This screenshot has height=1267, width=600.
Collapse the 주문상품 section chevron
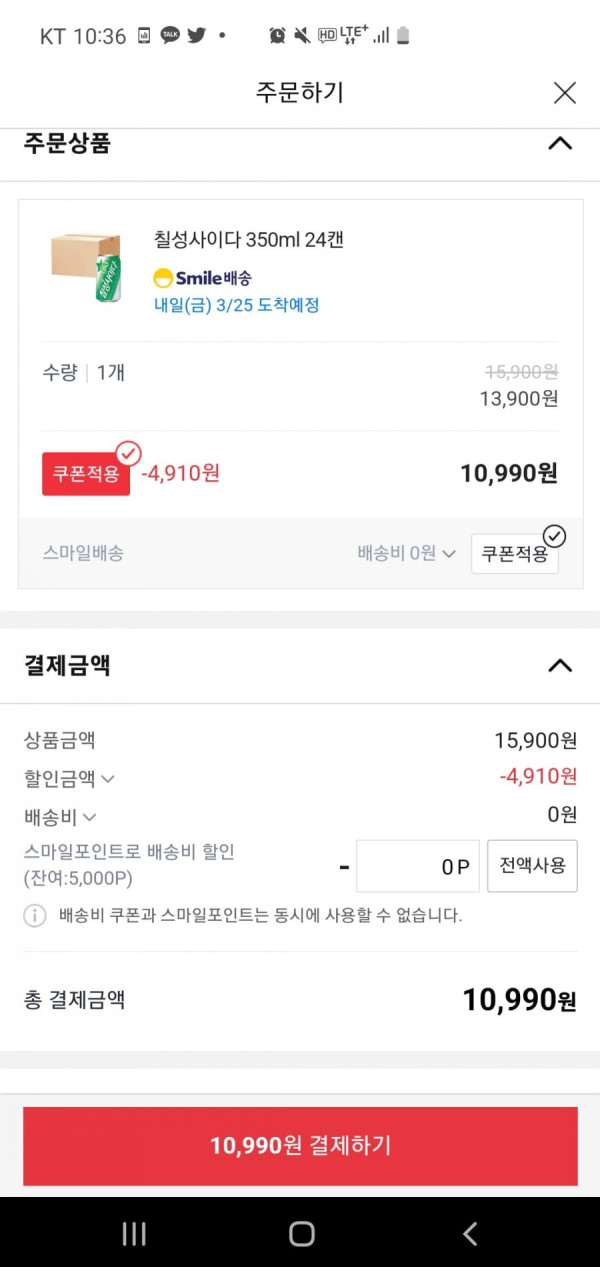560,143
